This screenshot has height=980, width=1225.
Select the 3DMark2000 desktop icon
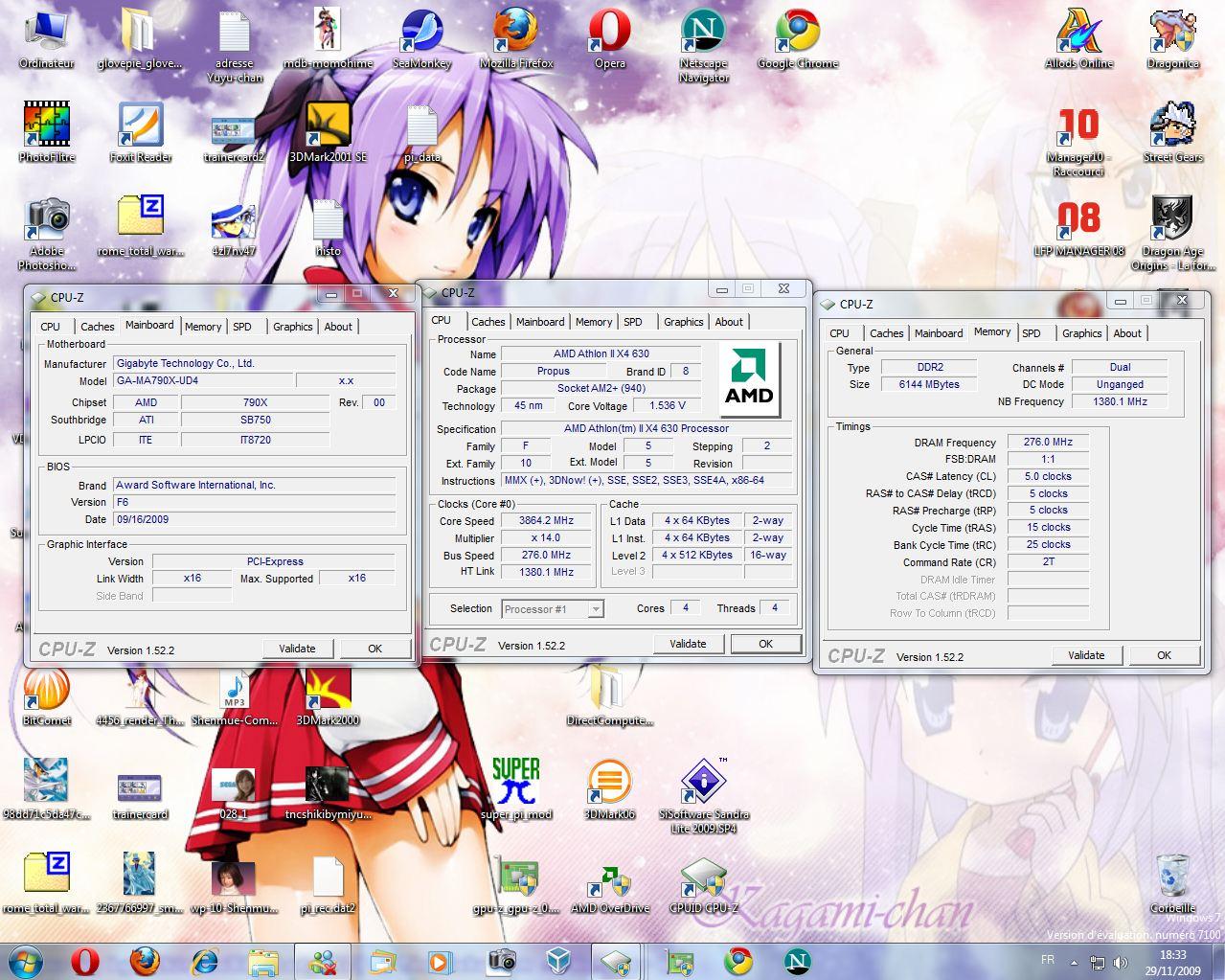[x=329, y=696]
